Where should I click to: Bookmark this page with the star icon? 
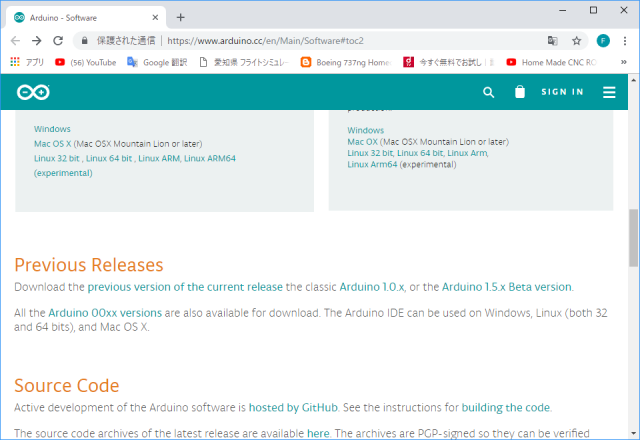pyautogui.click(x=576, y=41)
